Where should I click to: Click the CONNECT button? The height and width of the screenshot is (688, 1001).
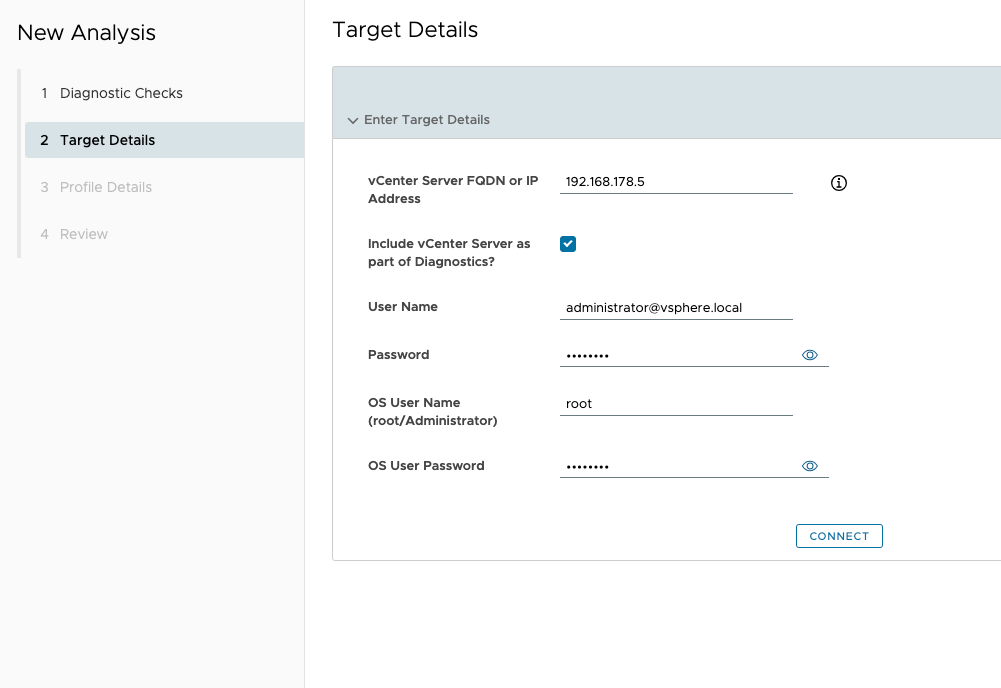[839, 536]
